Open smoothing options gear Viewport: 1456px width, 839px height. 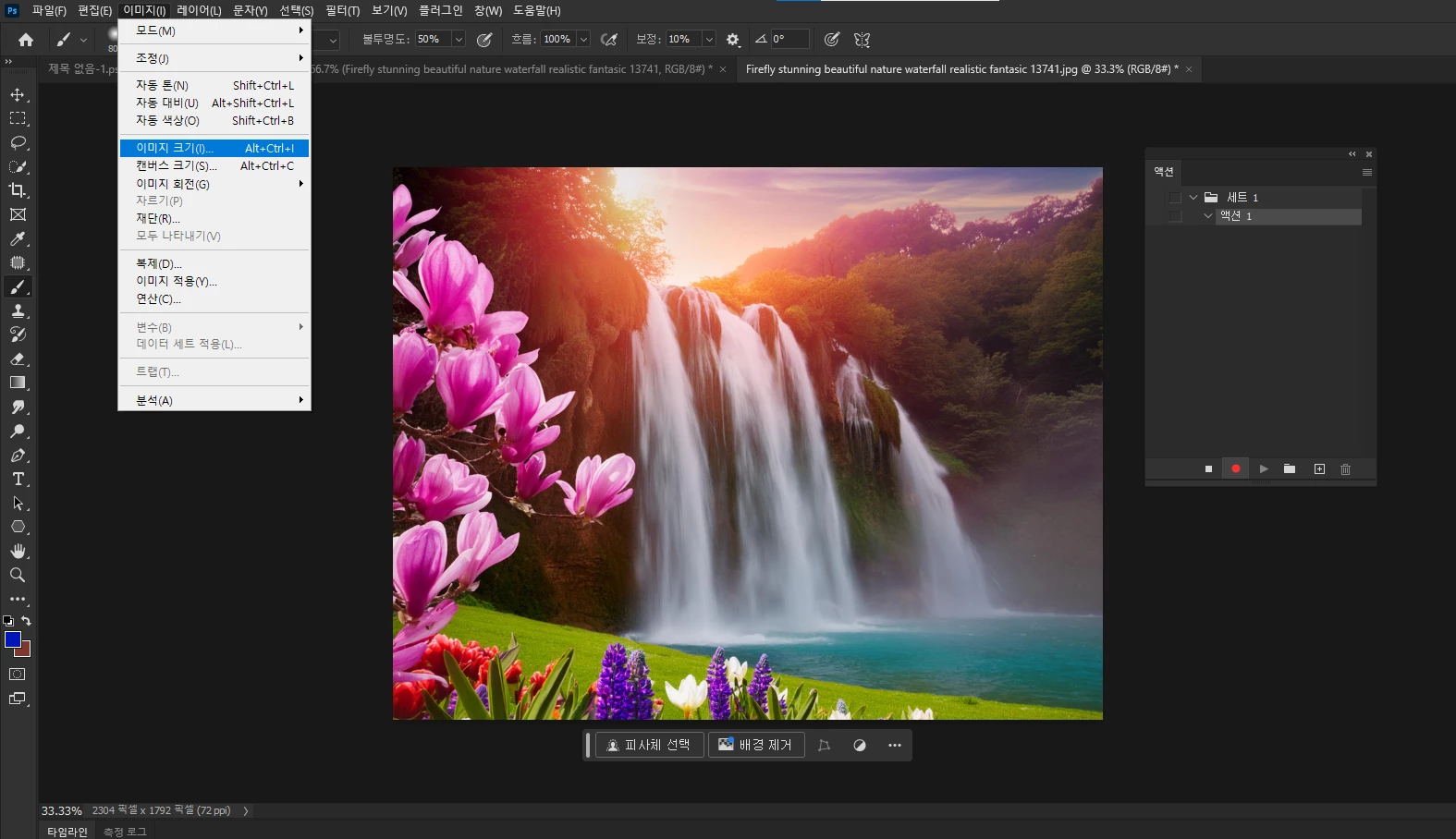coord(733,40)
